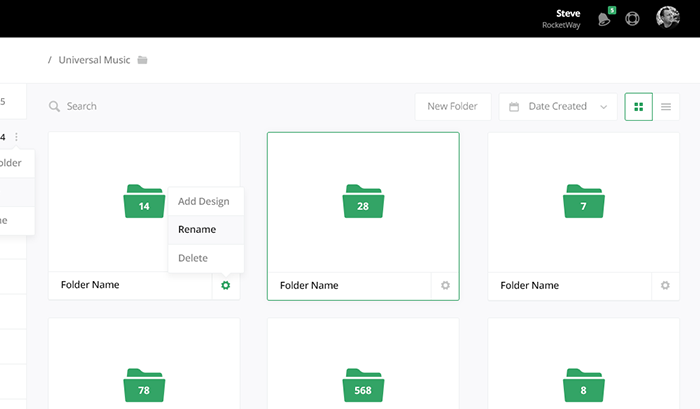This screenshot has height=409, width=700.
Task: Choose Rename from context menu
Action: click(206, 230)
